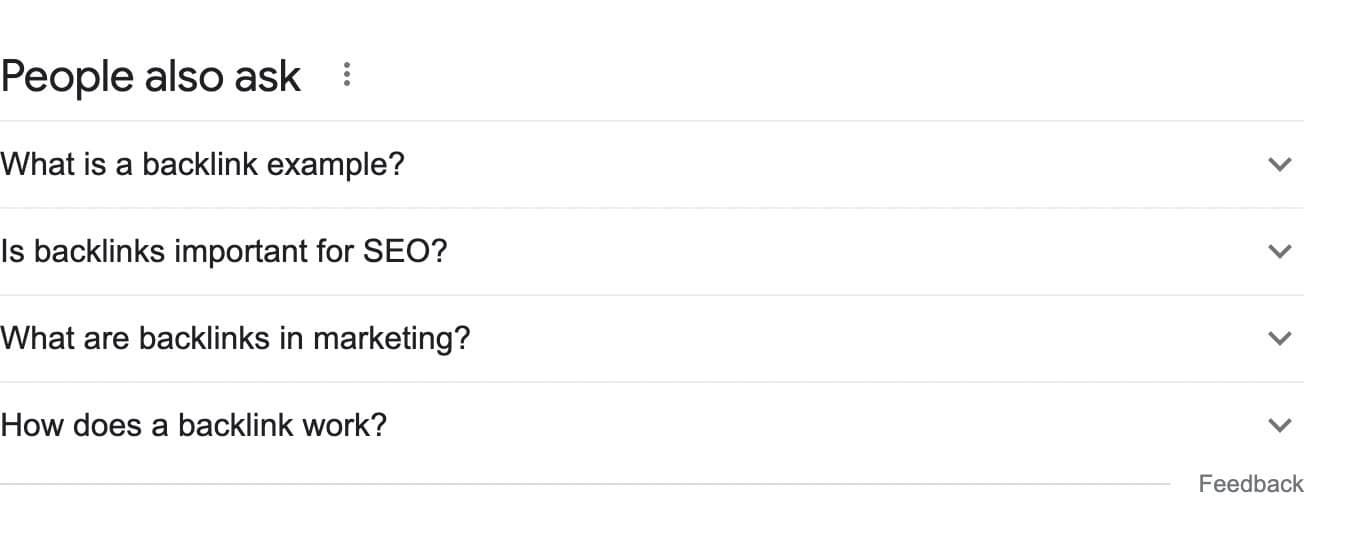
Task: Click the Feedback link
Action: coord(1250,484)
